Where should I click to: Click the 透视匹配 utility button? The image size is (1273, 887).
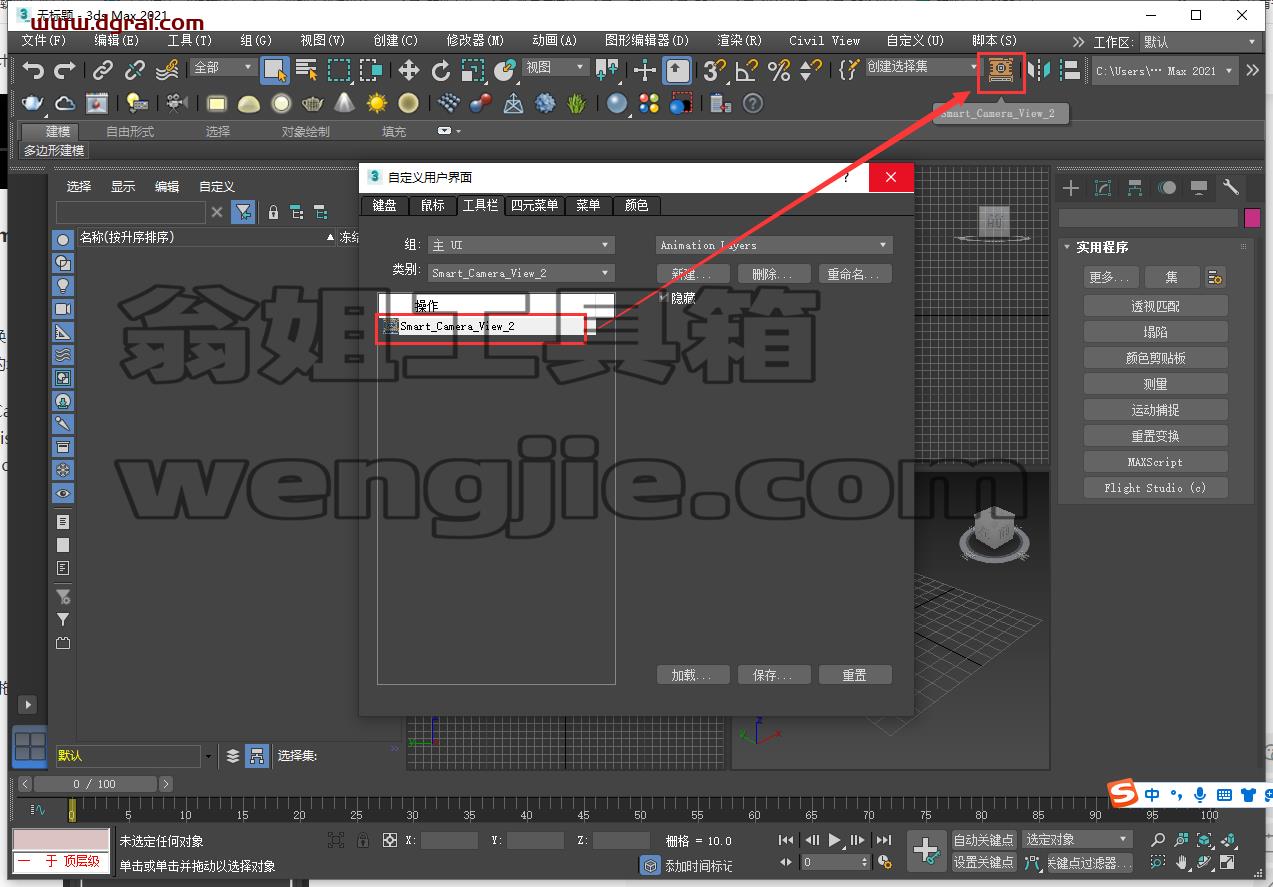[x=1155, y=306]
